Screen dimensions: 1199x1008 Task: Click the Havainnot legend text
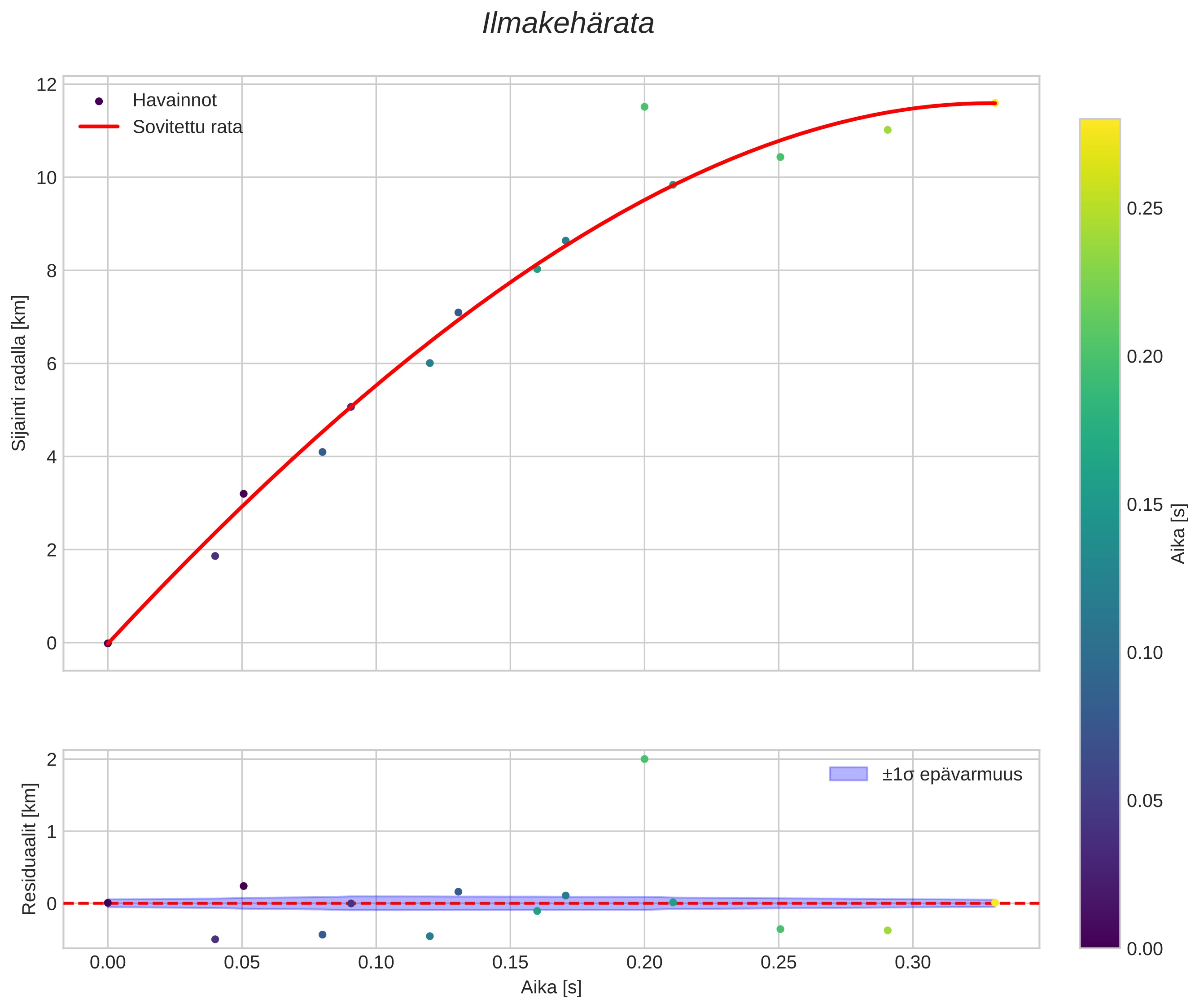(174, 101)
